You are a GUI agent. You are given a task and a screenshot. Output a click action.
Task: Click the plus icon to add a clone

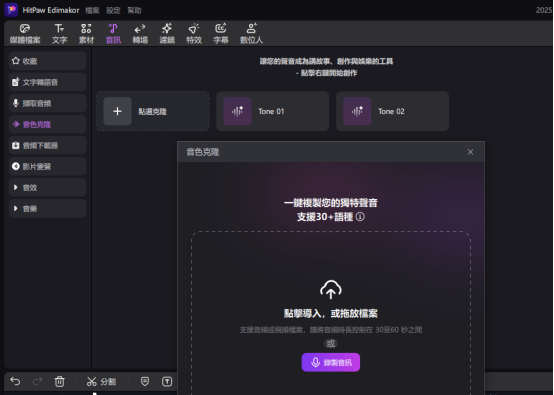[117, 111]
